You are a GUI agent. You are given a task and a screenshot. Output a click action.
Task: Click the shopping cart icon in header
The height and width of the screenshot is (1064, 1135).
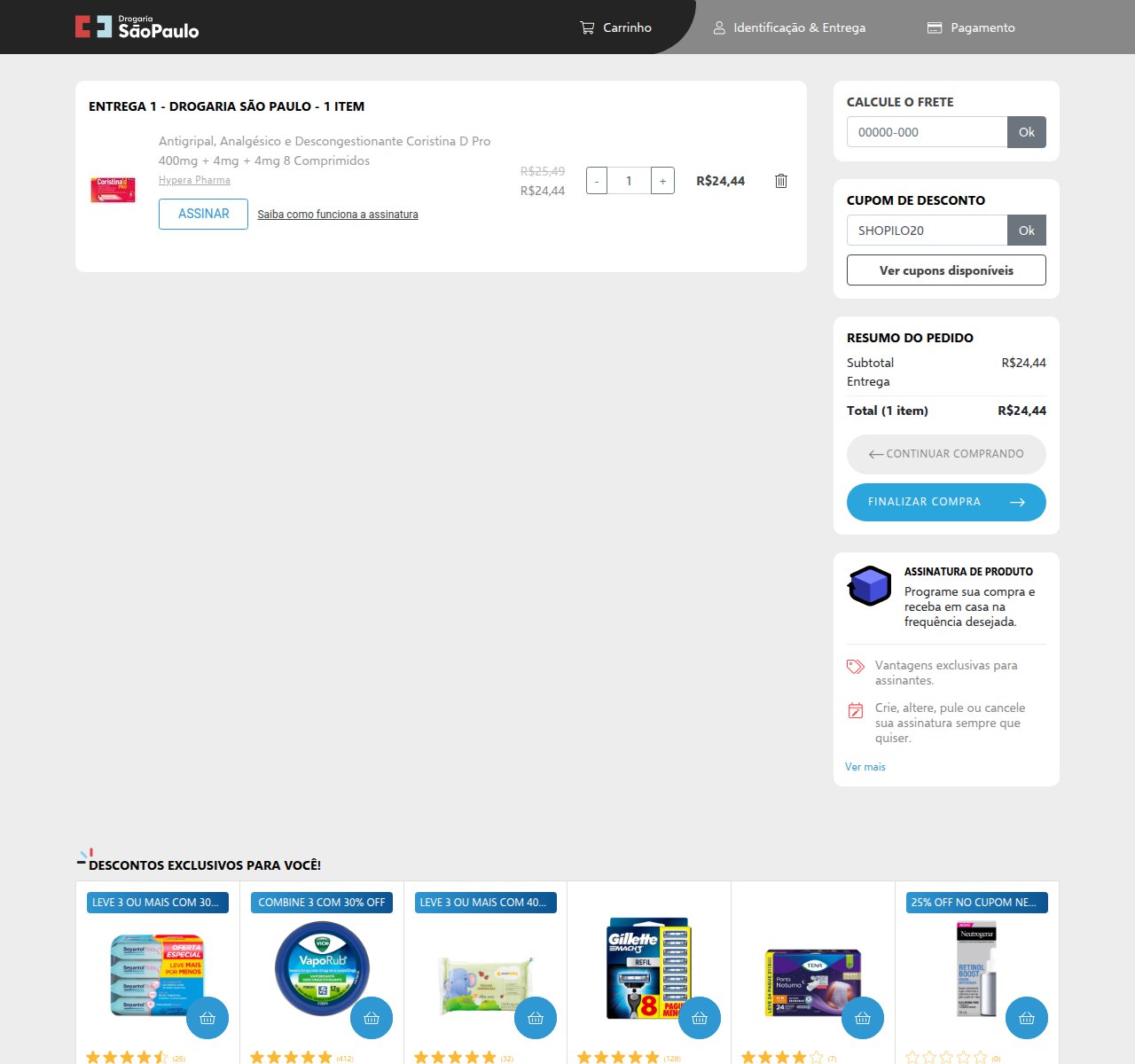tap(587, 27)
